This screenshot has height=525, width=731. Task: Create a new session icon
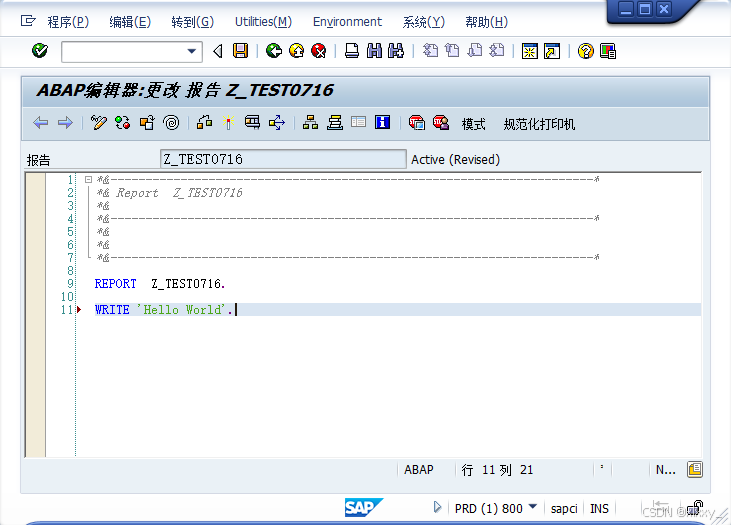click(x=530, y=51)
